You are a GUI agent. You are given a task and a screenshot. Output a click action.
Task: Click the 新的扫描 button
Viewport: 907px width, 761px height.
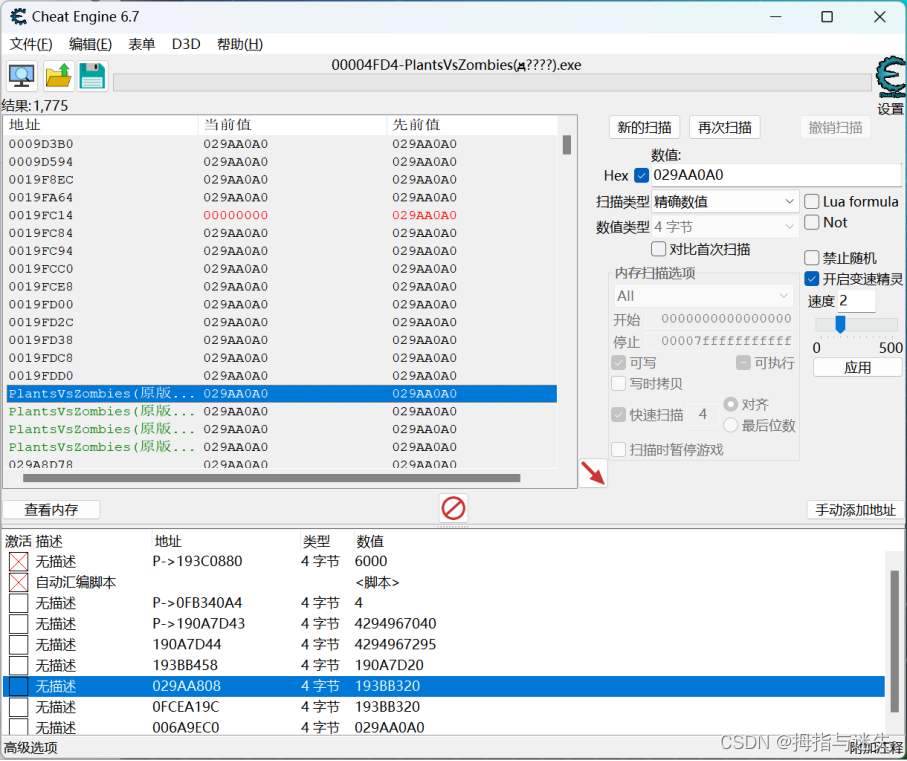pyautogui.click(x=644, y=127)
